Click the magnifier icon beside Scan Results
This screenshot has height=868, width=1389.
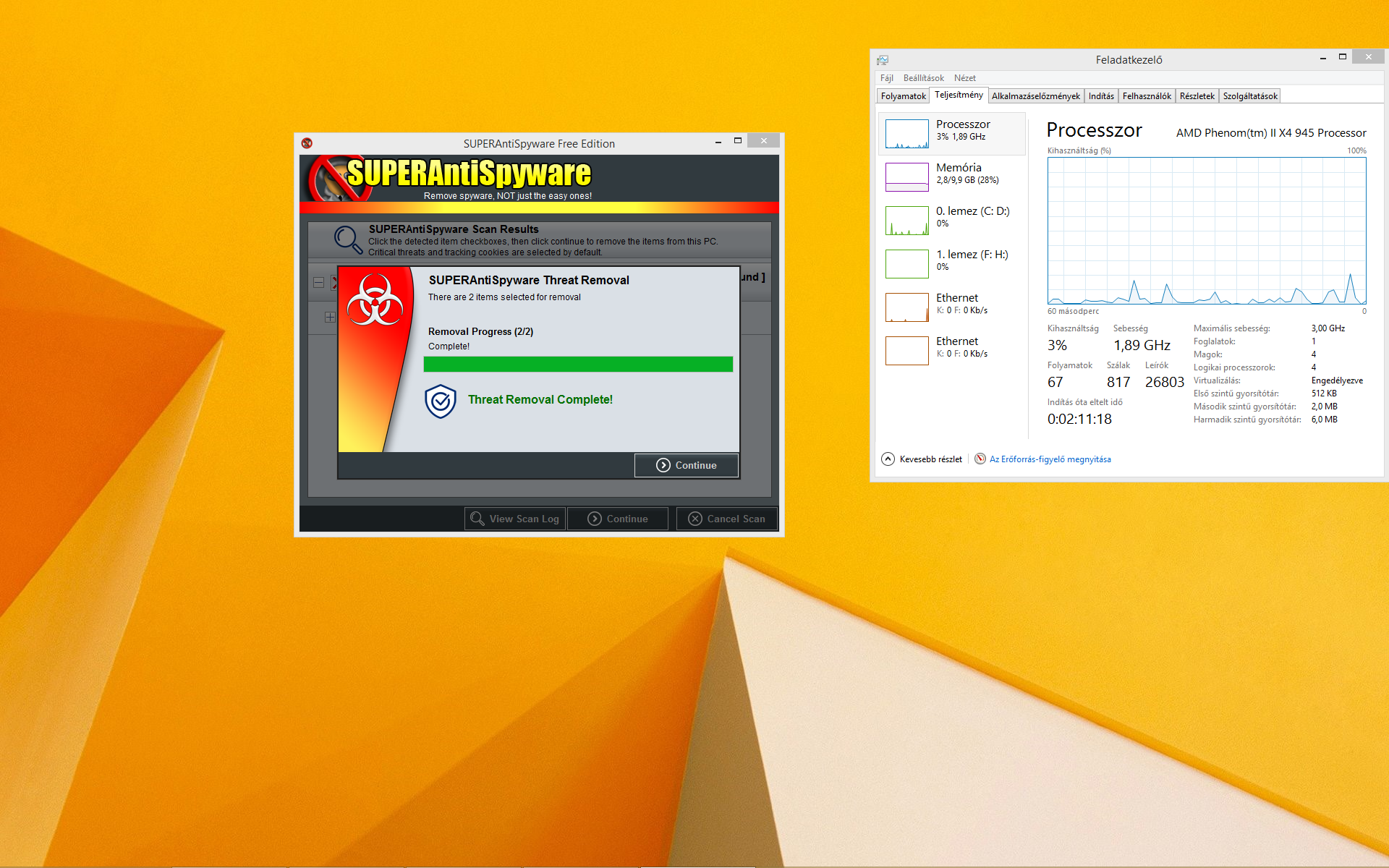348,239
